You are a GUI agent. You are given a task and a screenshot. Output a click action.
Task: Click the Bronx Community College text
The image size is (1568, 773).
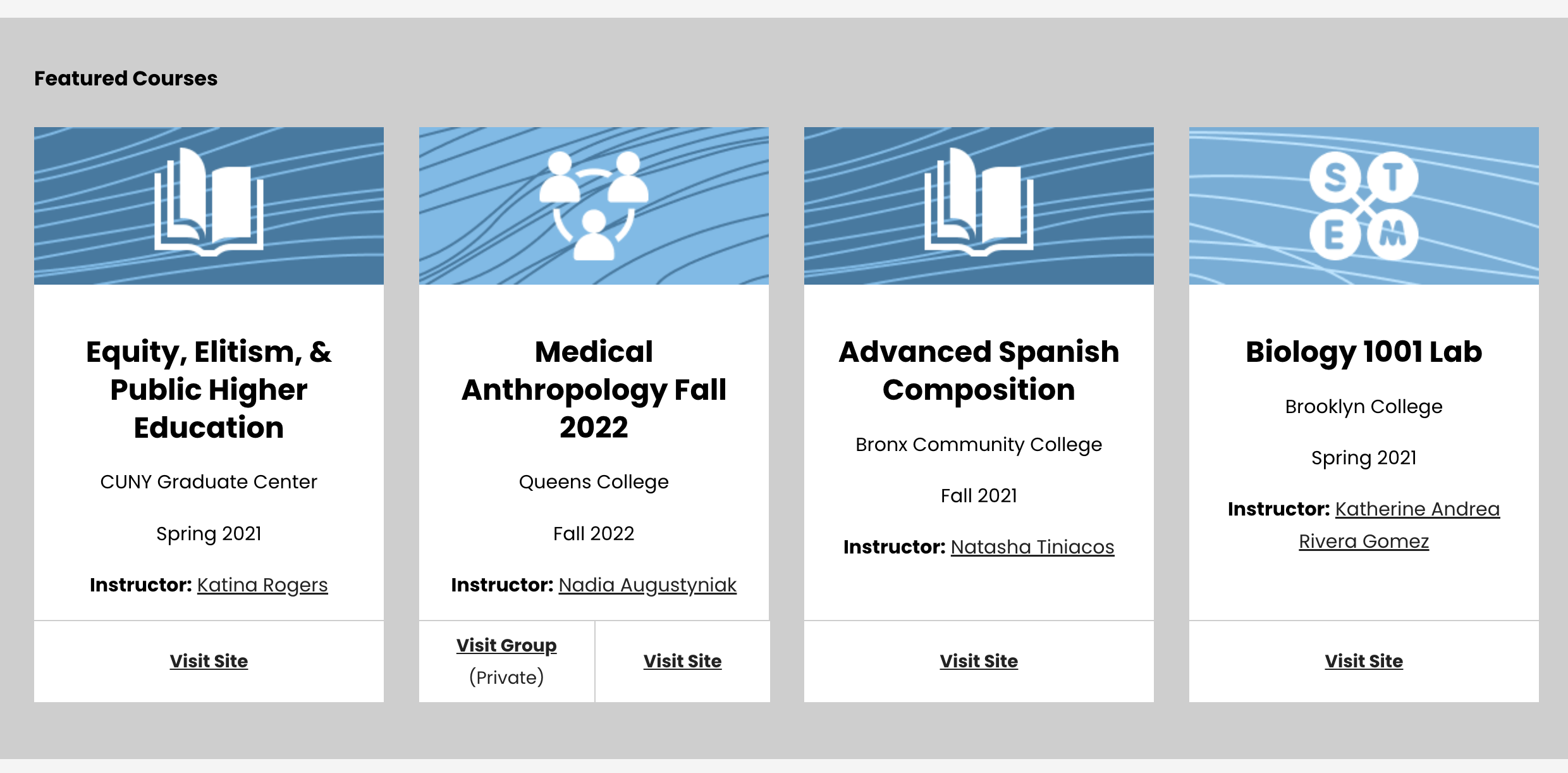(x=979, y=445)
